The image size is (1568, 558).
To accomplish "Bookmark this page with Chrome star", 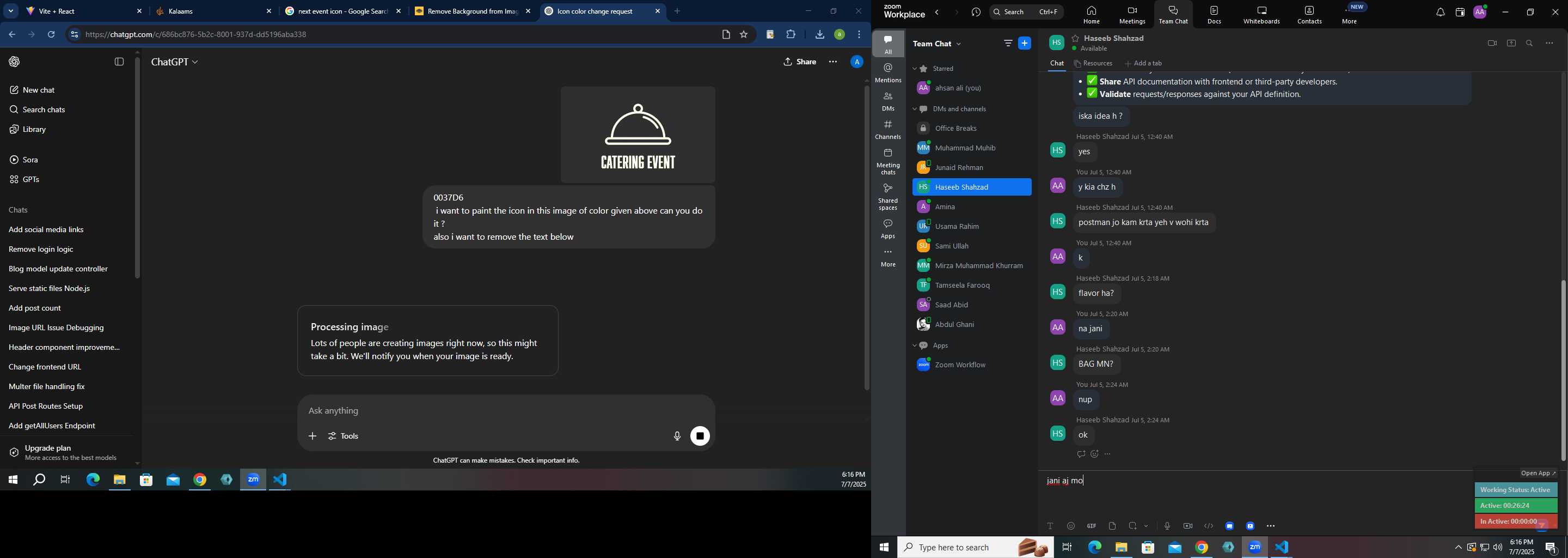I will [744, 35].
